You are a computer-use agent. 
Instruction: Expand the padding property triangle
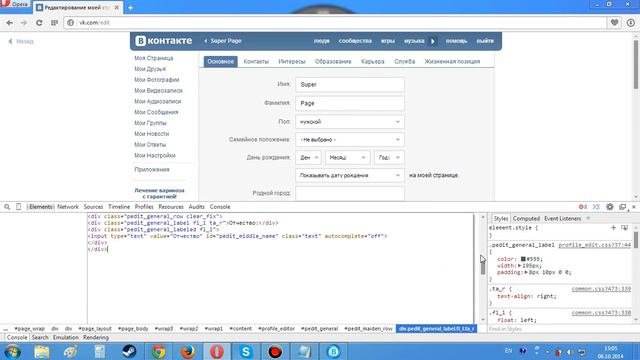pos(526,272)
